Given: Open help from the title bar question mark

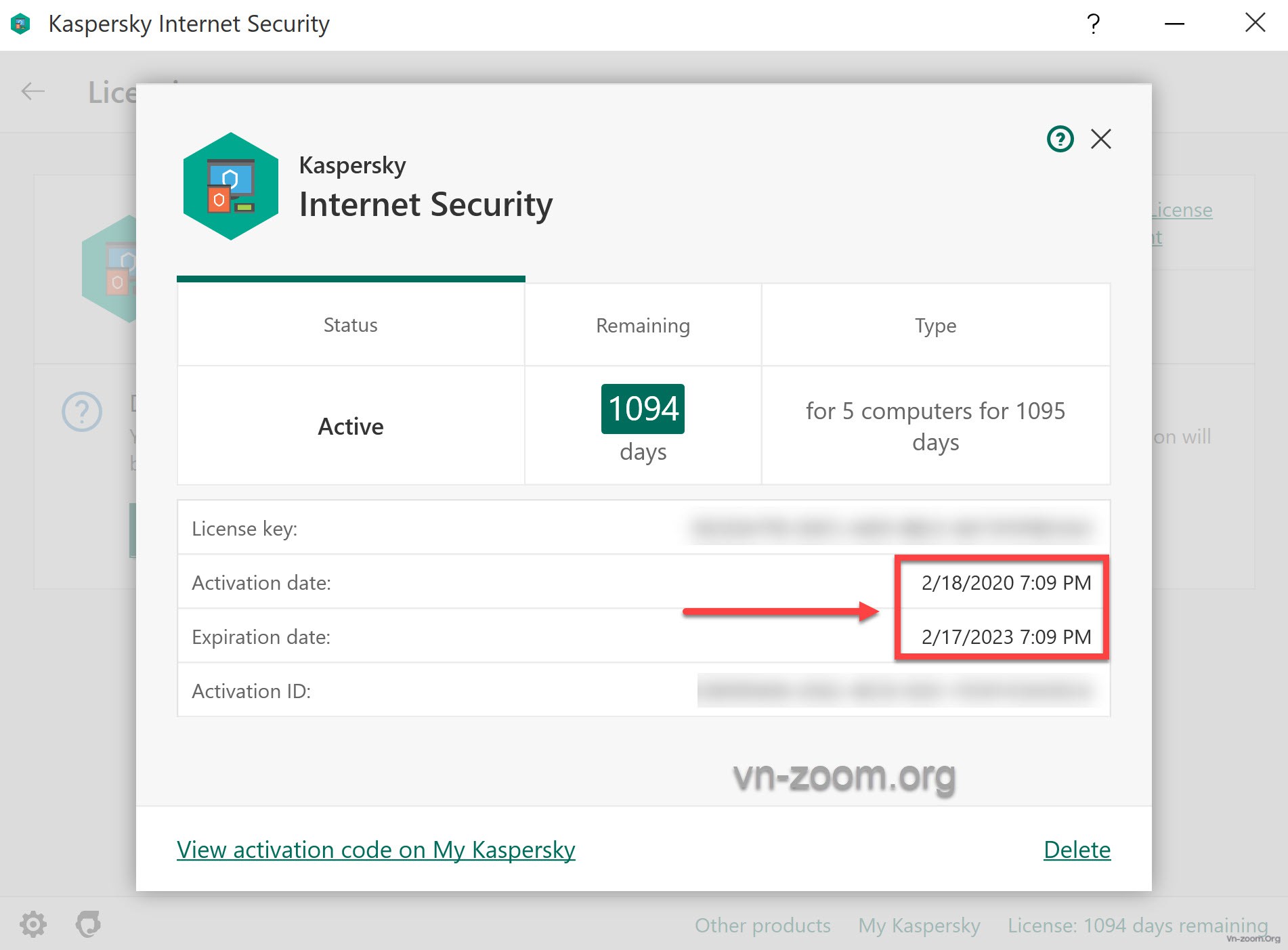Looking at the screenshot, I should coord(1093,24).
